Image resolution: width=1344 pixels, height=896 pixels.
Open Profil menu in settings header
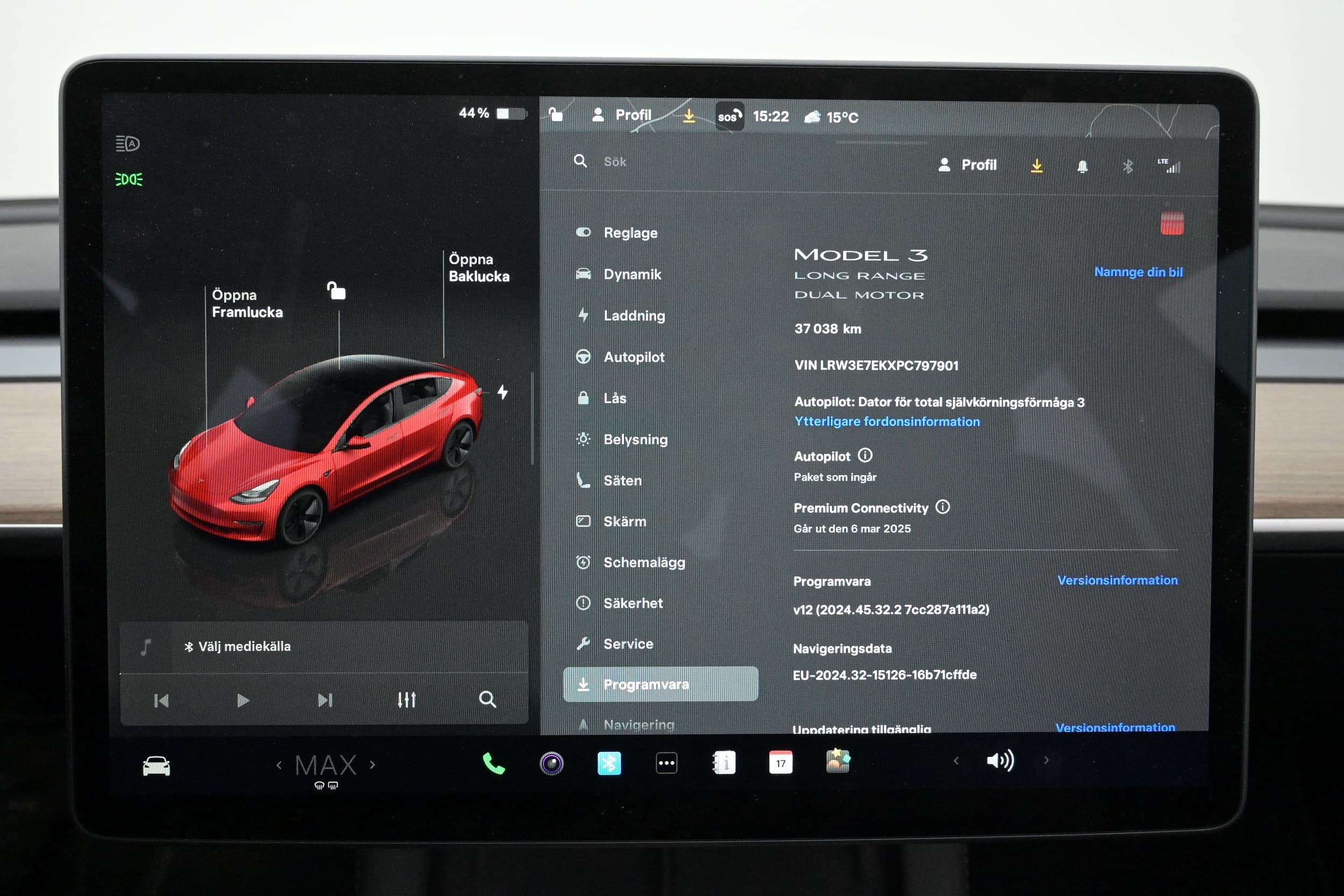(968, 164)
